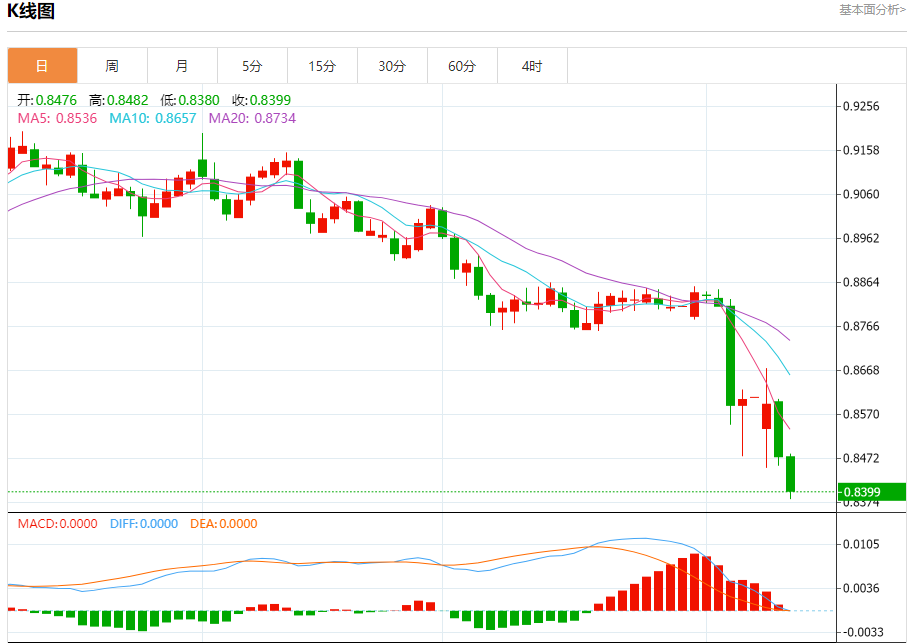This screenshot has height=643, width=910.
Task: Open the 60分 interval tab
Action: (x=462, y=66)
